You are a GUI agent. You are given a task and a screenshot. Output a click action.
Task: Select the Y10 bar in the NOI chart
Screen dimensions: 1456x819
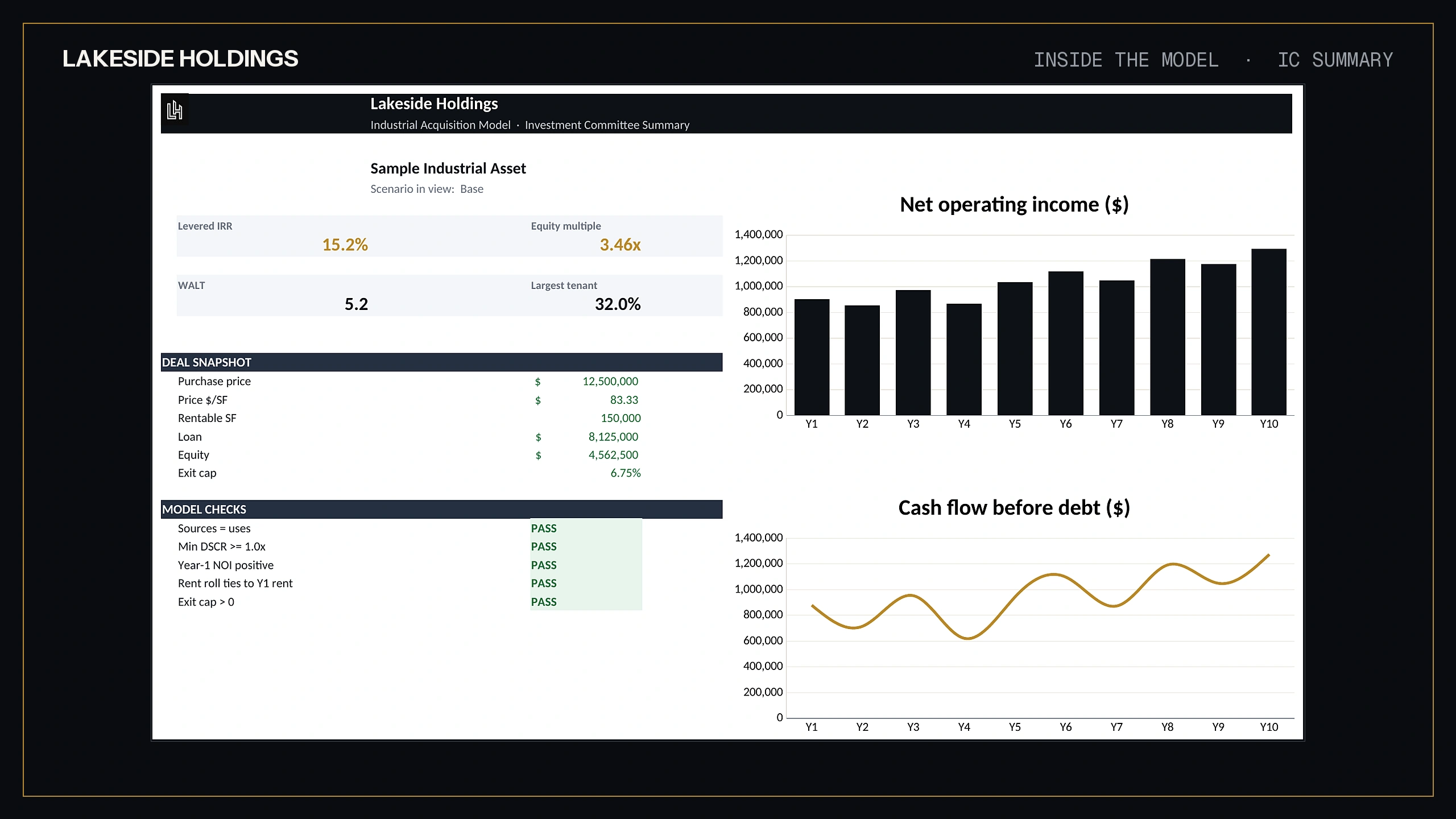click(1269, 332)
